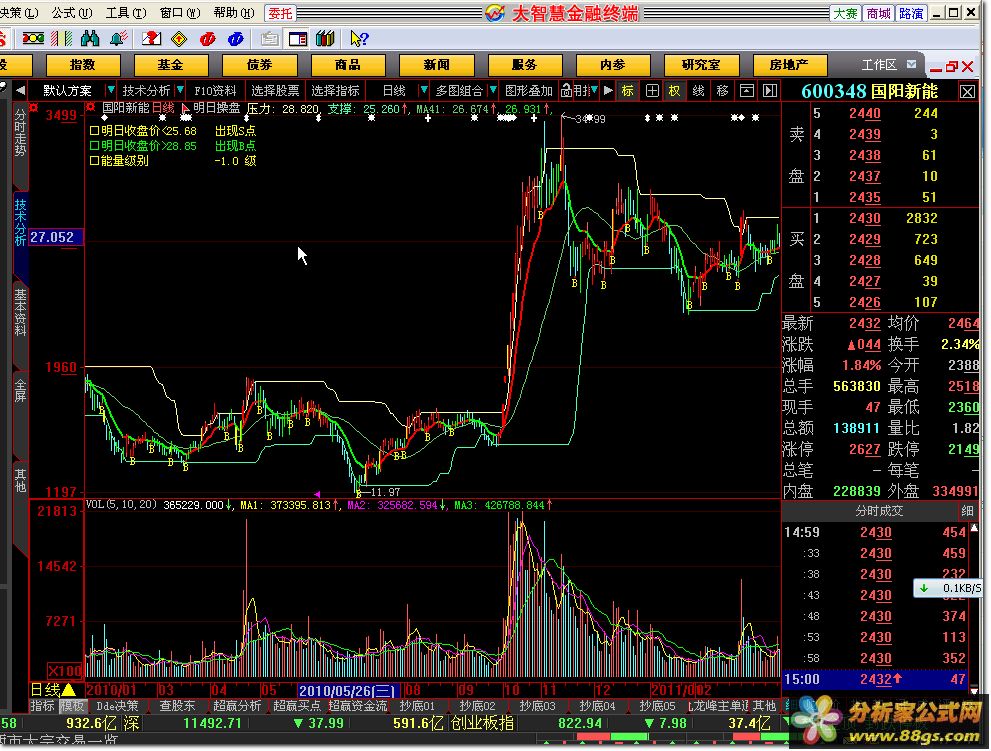Click the 债券 yellow button

(259, 64)
